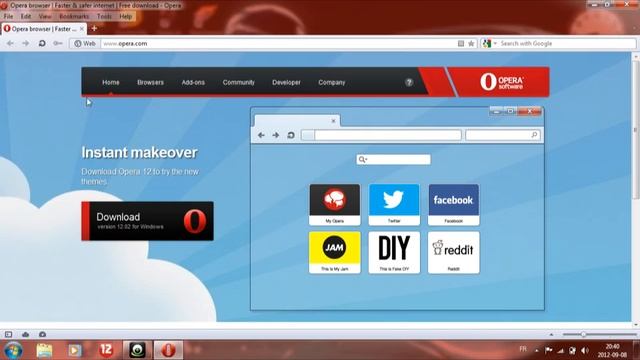Click the wand password key icon
Screen dimensions: 640x360
[58, 43]
